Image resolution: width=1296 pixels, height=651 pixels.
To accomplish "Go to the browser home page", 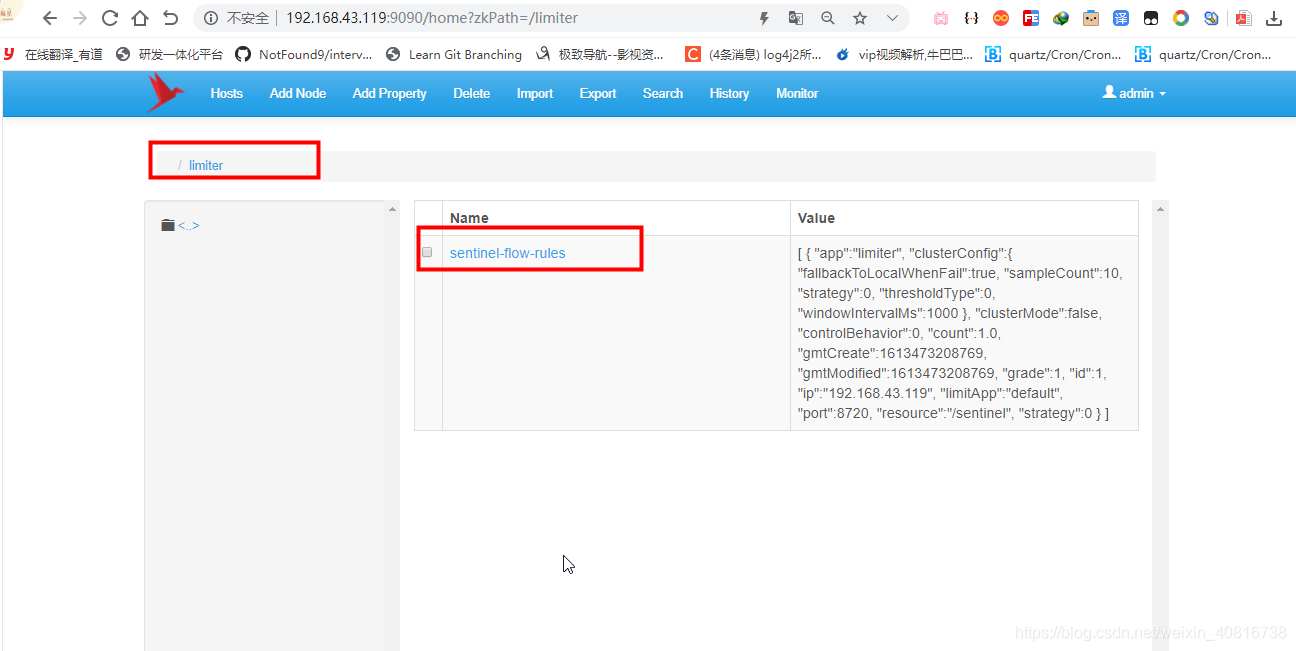I will click(x=140, y=18).
